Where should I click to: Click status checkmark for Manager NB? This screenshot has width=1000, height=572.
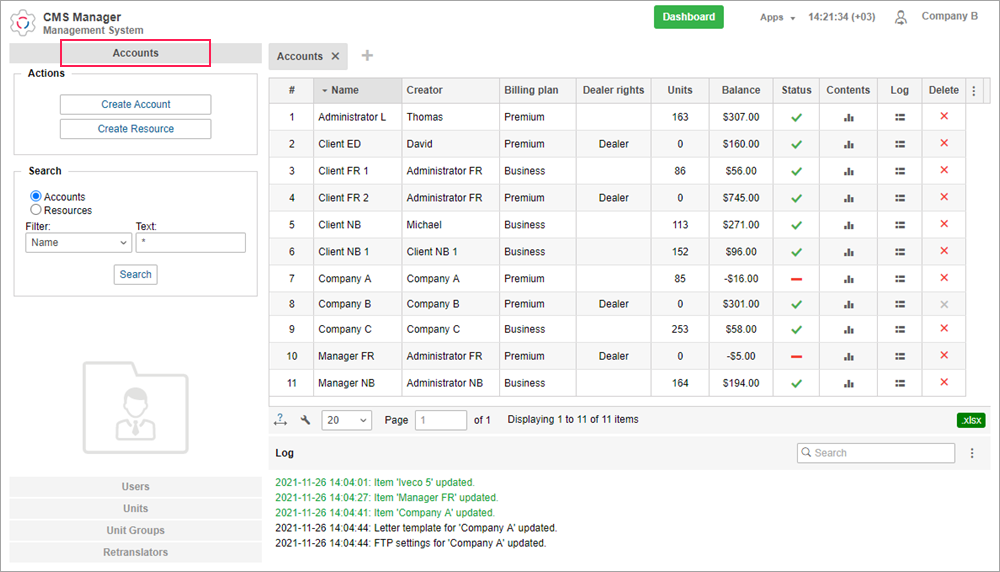pyautogui.click(x=796, y=383)
